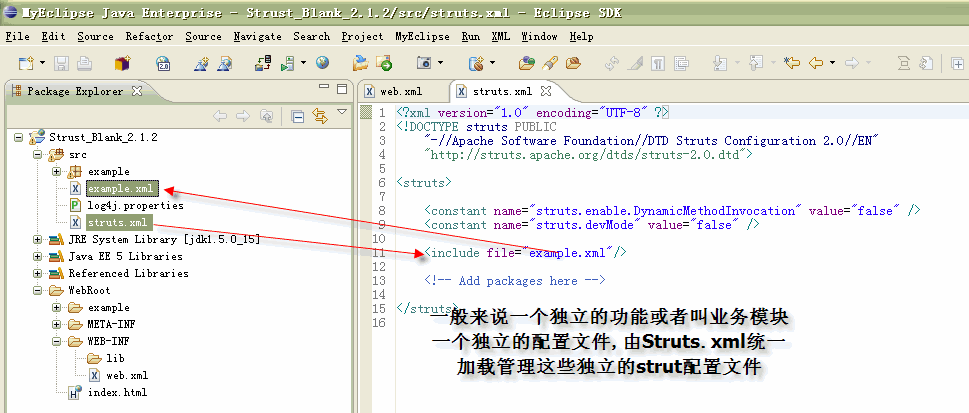Select the lib folder under WEB-INF
This screenshot has width=969, height=413.
115,358
